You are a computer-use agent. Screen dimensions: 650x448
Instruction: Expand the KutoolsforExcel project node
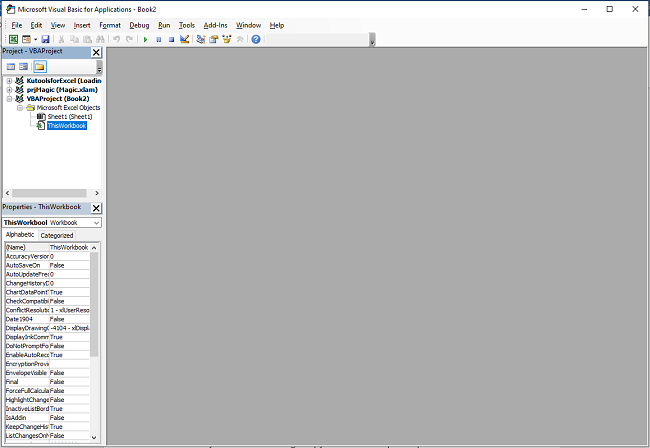(x=9, y=81)
